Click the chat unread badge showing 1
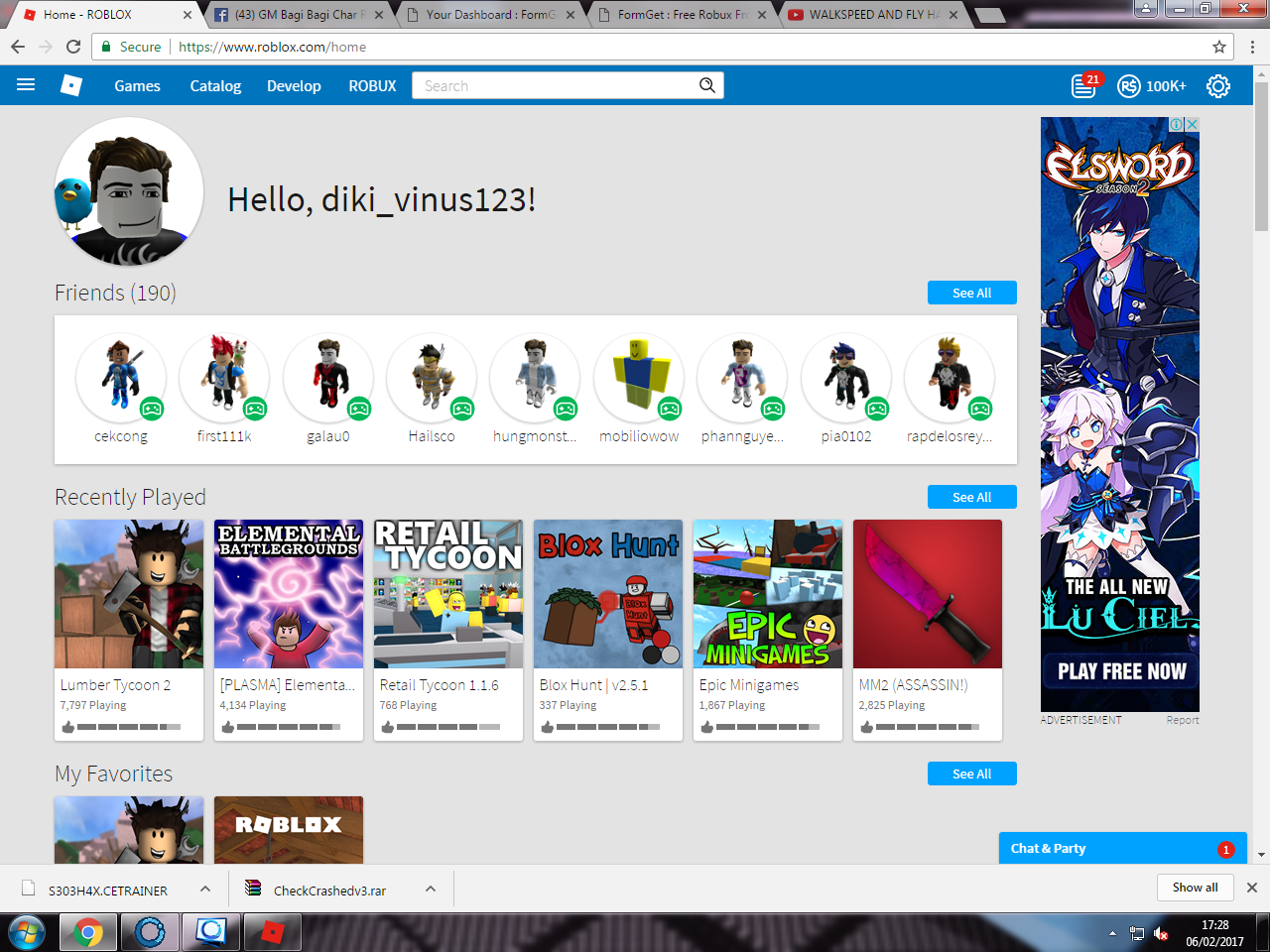1270x952 pixels. pyautogui.click(x=1226, y=849)
